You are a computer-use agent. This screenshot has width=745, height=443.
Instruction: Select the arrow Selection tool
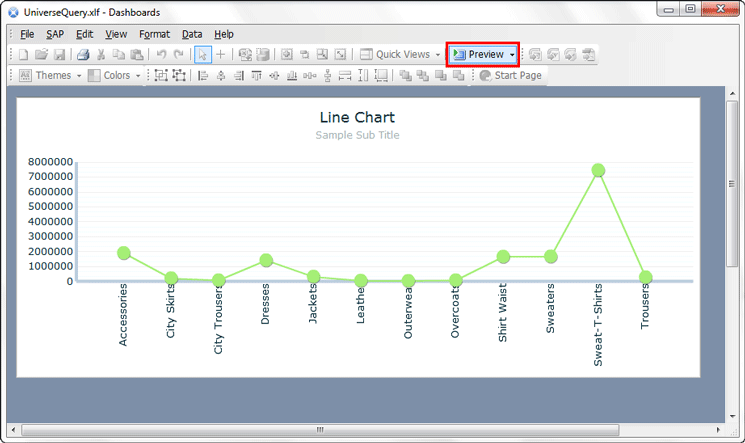[203, 54]
